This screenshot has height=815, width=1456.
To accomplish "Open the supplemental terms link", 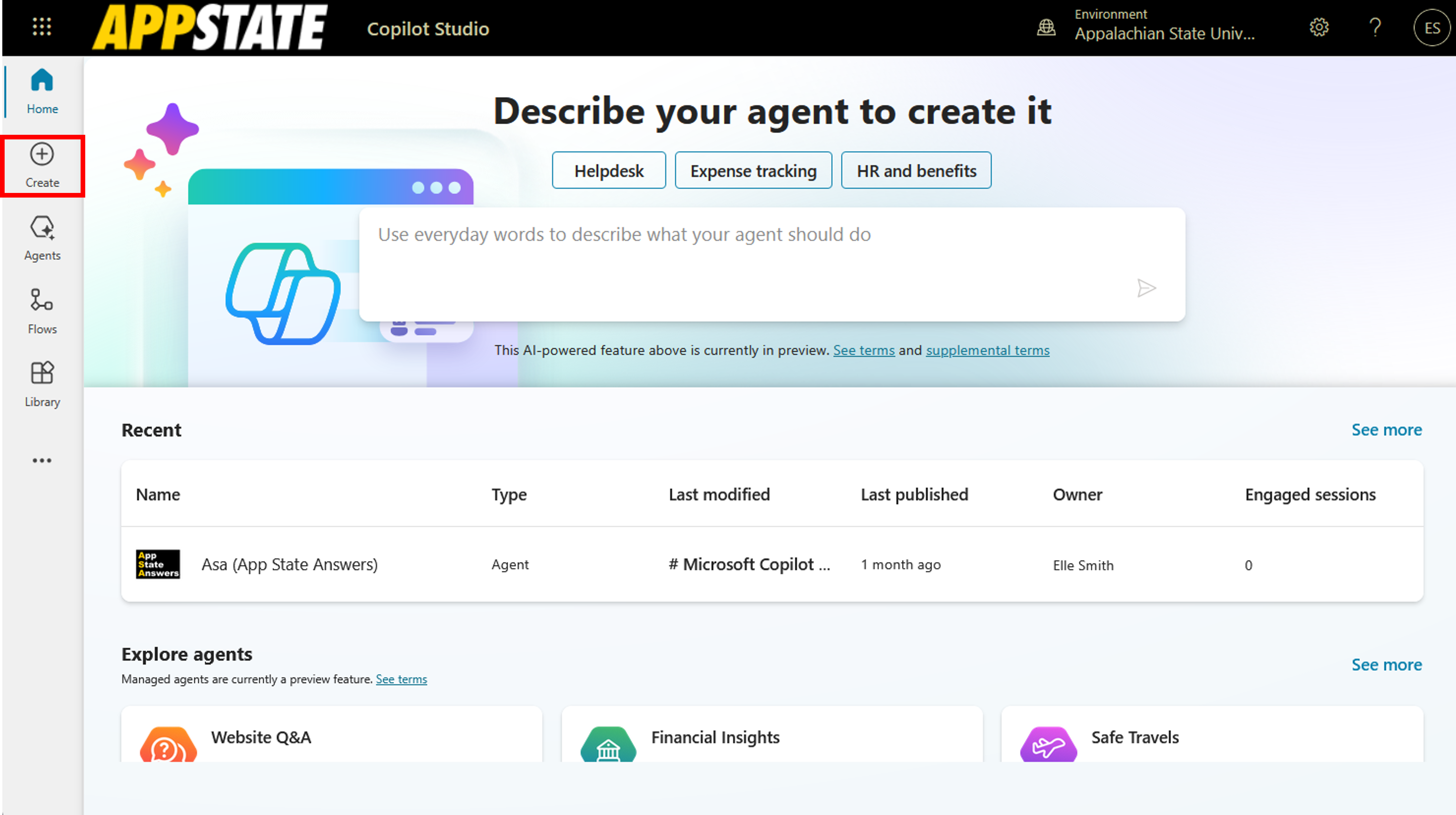I will (x=987, y=351).
